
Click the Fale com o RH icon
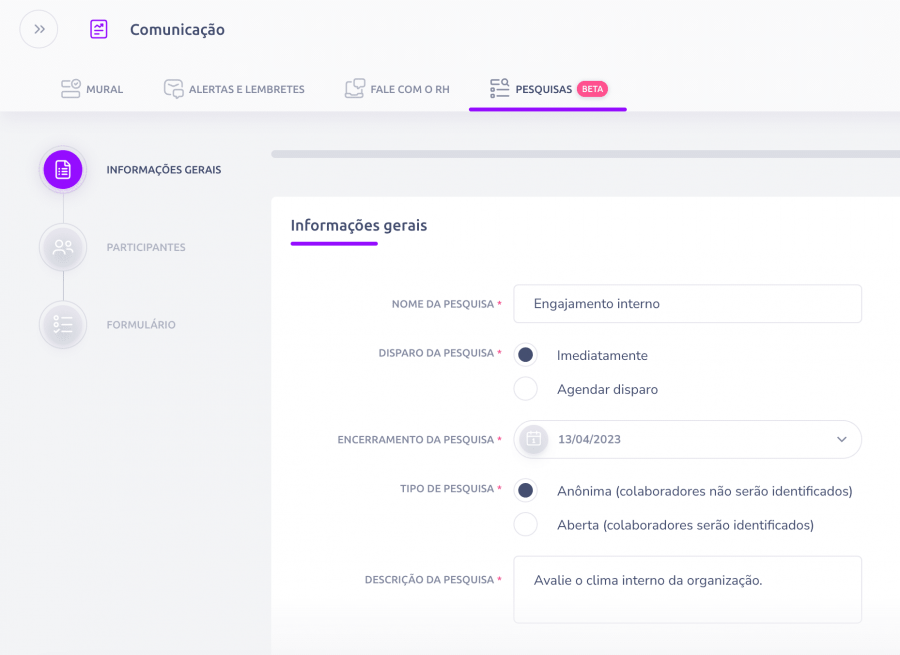355,89
